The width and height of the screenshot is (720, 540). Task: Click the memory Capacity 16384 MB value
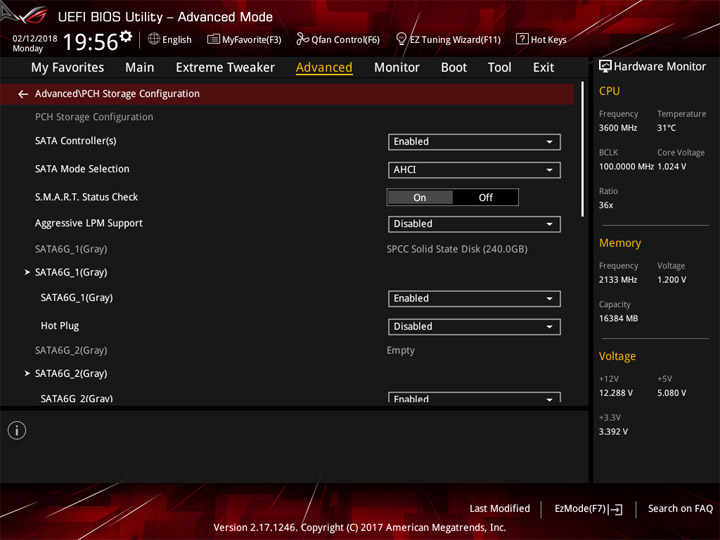(618, 319)
